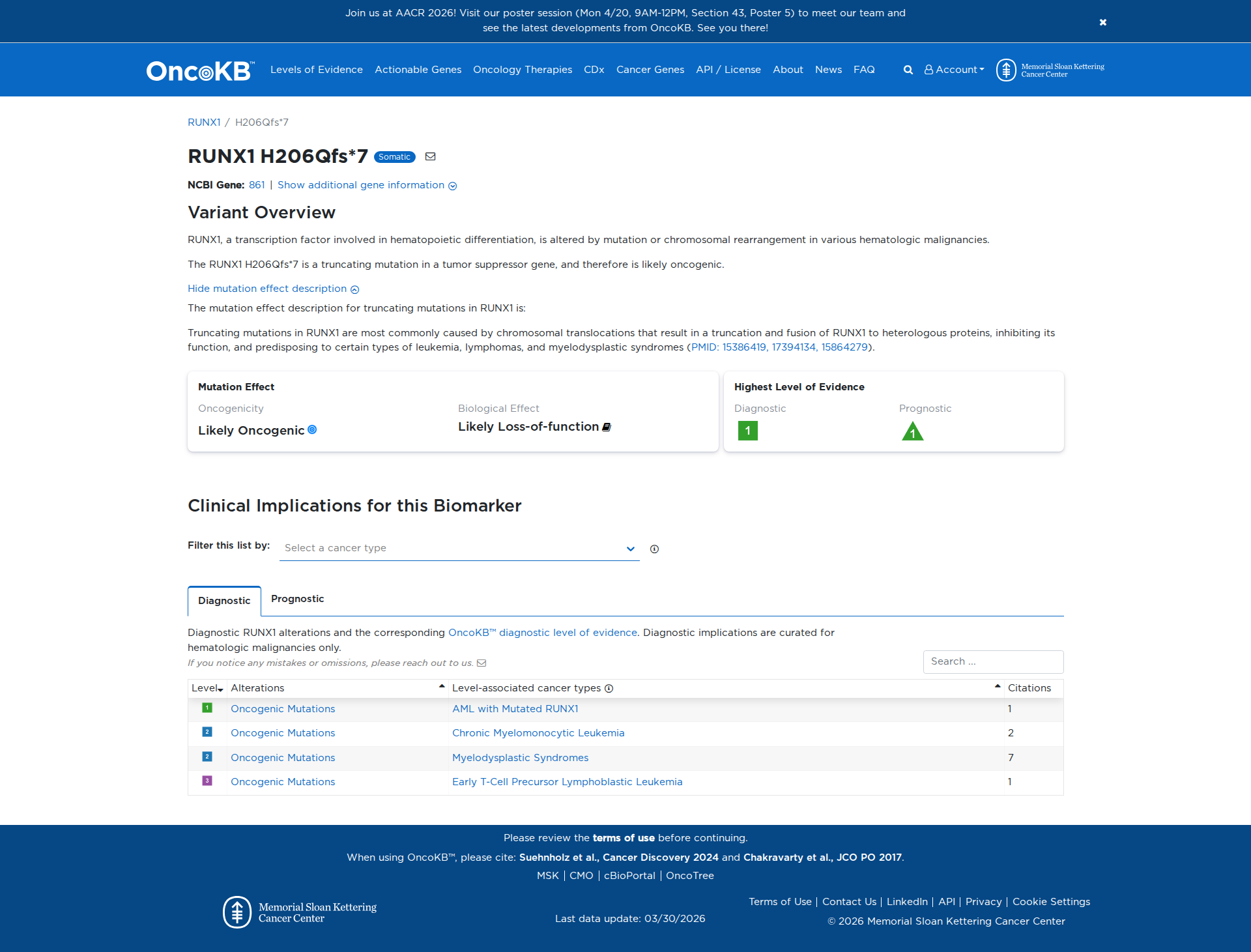The image size is (1251, 952).
Task: Open the cBioPortal footer link
Action: [629, 876]
